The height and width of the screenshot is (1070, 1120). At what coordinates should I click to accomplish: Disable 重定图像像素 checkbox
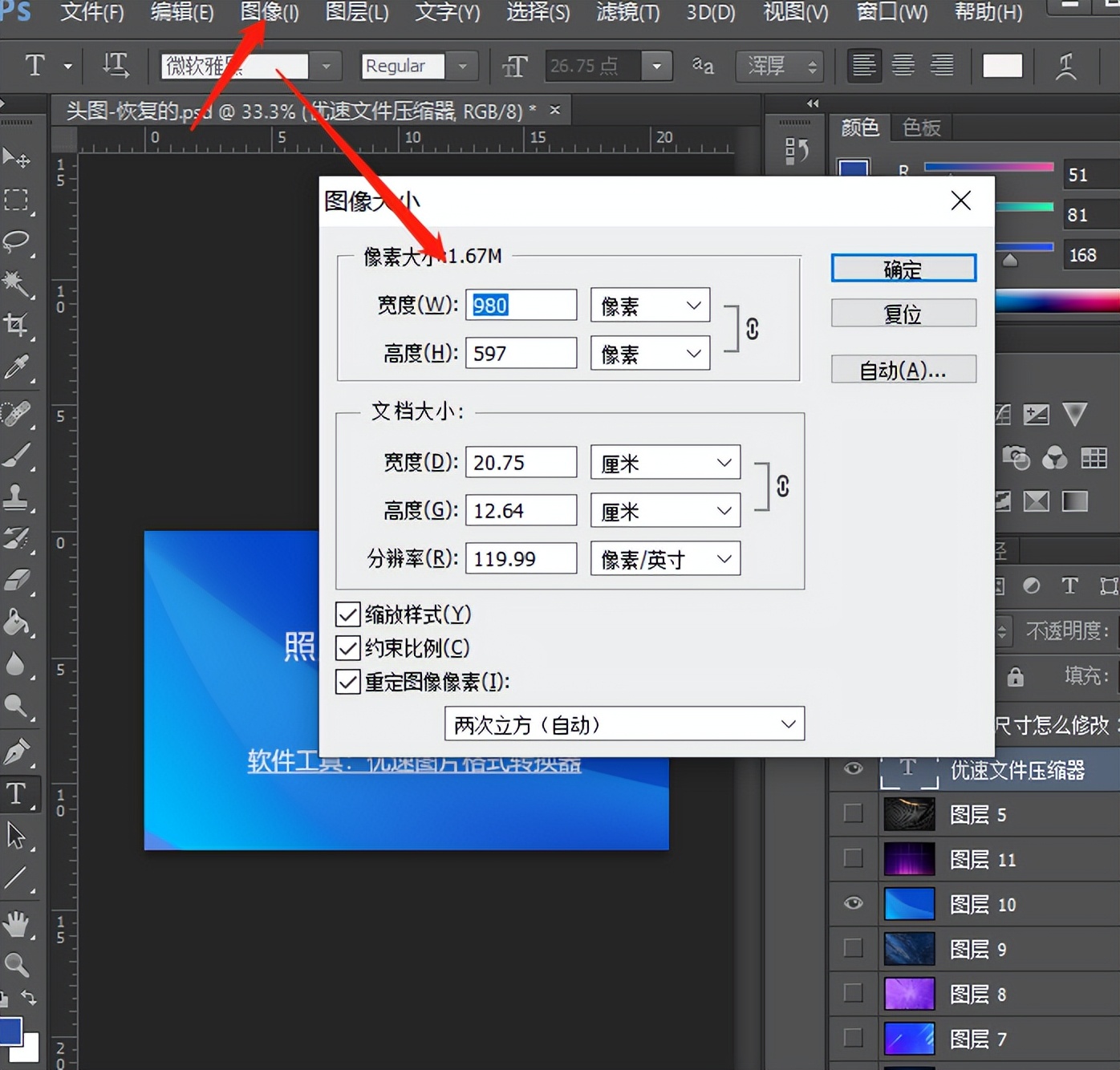347,682
